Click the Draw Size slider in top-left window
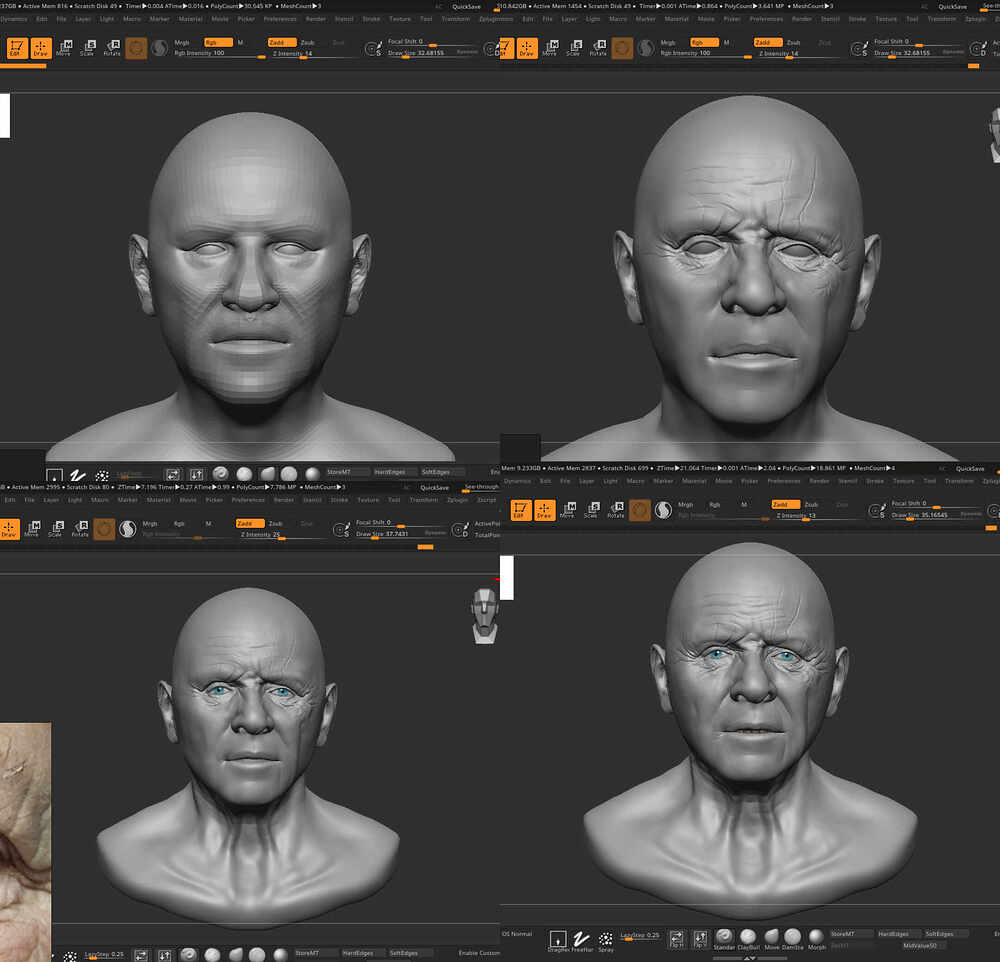This screenshot has width=1000, height=962. pyautogui.click(x=432, y=53)
